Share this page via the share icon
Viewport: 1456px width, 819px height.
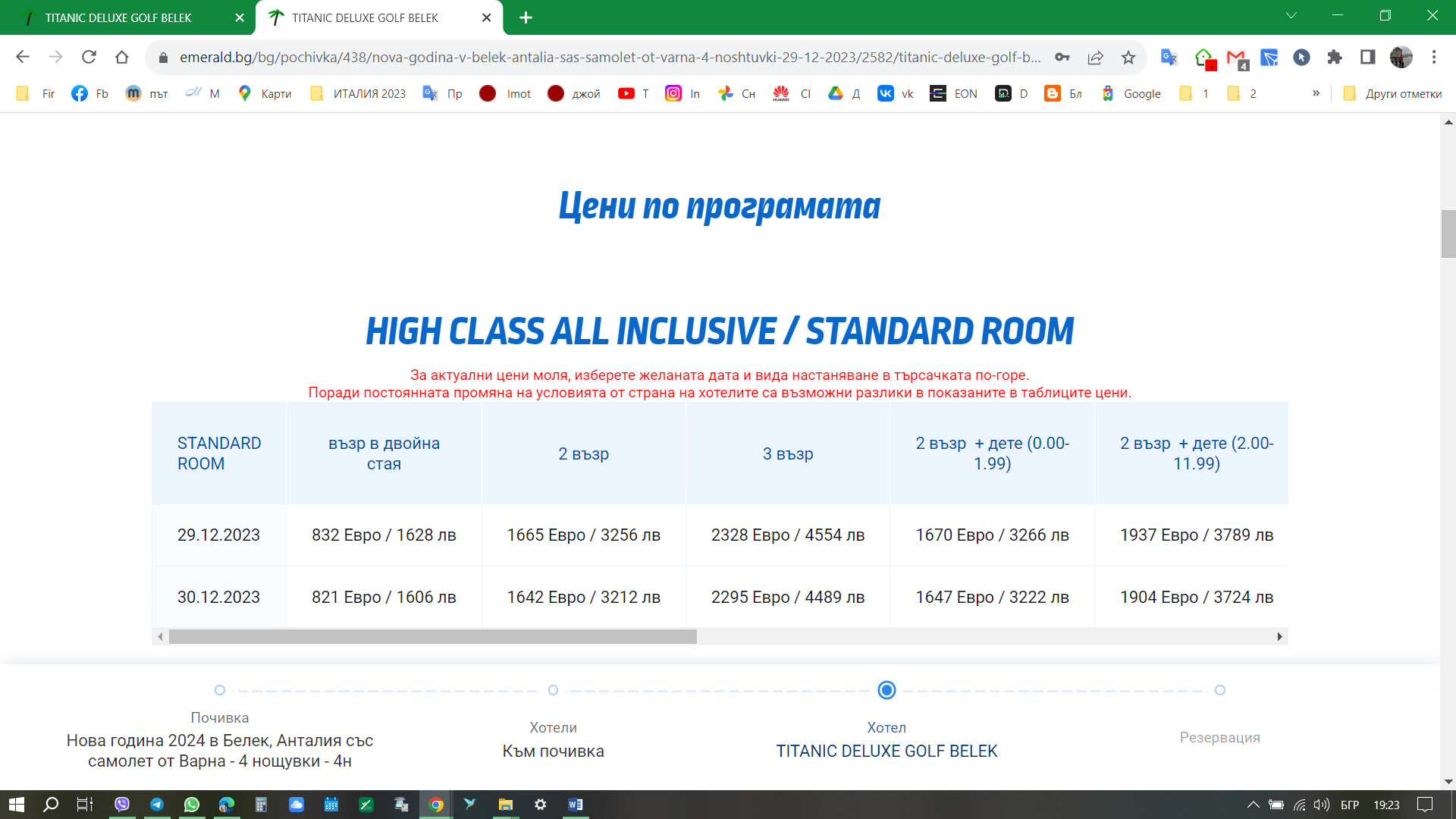[1095, 58]
